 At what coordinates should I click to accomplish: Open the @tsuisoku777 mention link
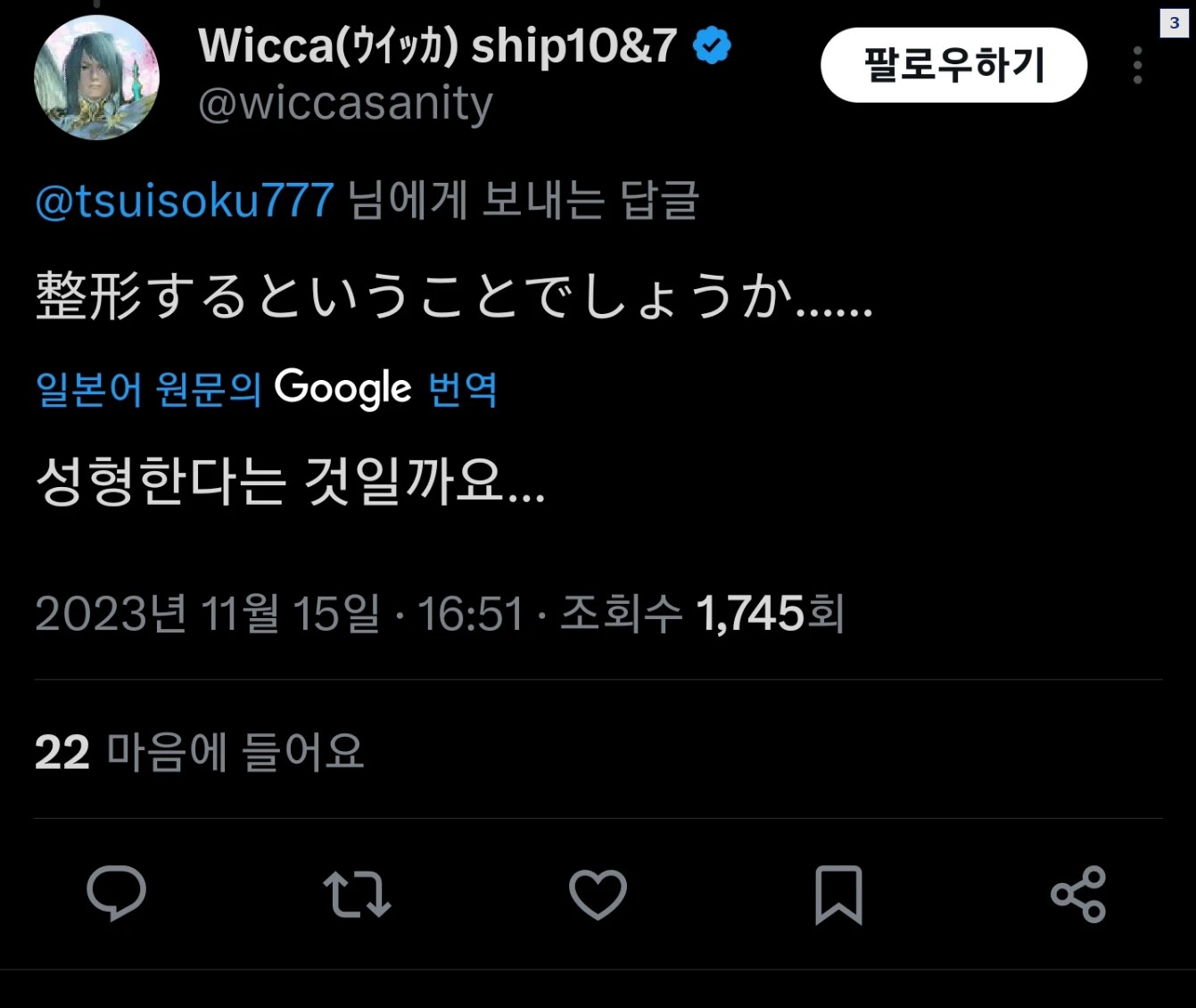coord(185,200)
